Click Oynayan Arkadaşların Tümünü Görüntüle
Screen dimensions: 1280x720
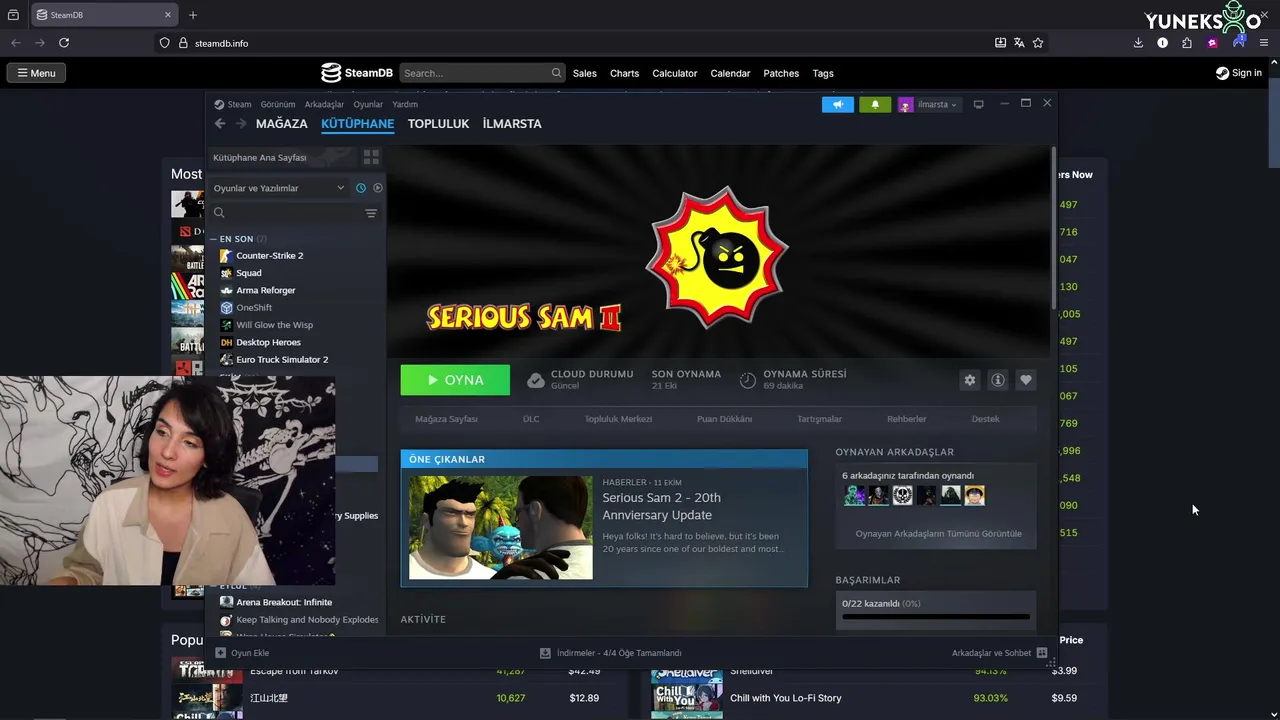click(938, 534)
